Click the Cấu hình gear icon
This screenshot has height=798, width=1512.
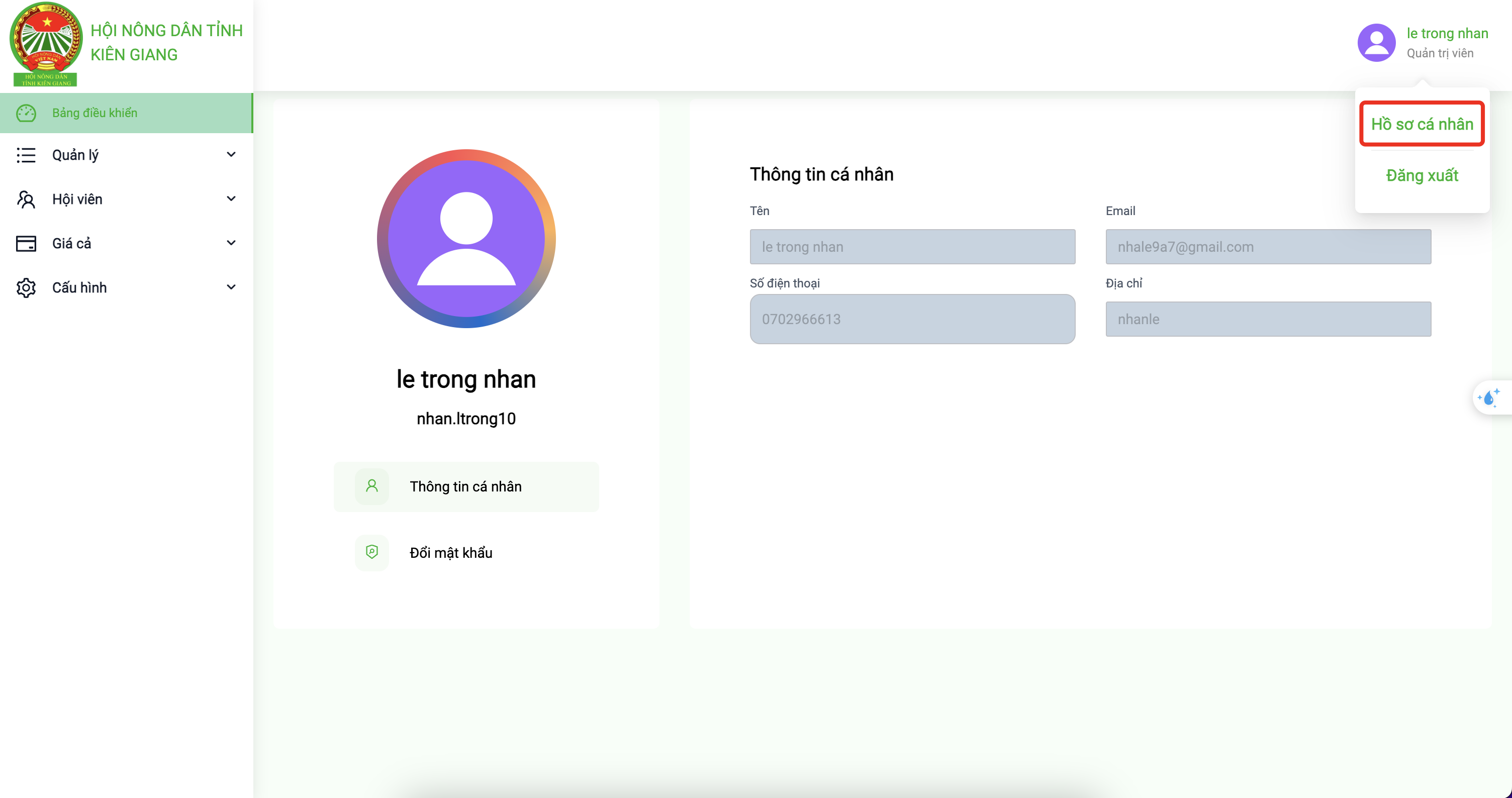[x=26, y=287]
